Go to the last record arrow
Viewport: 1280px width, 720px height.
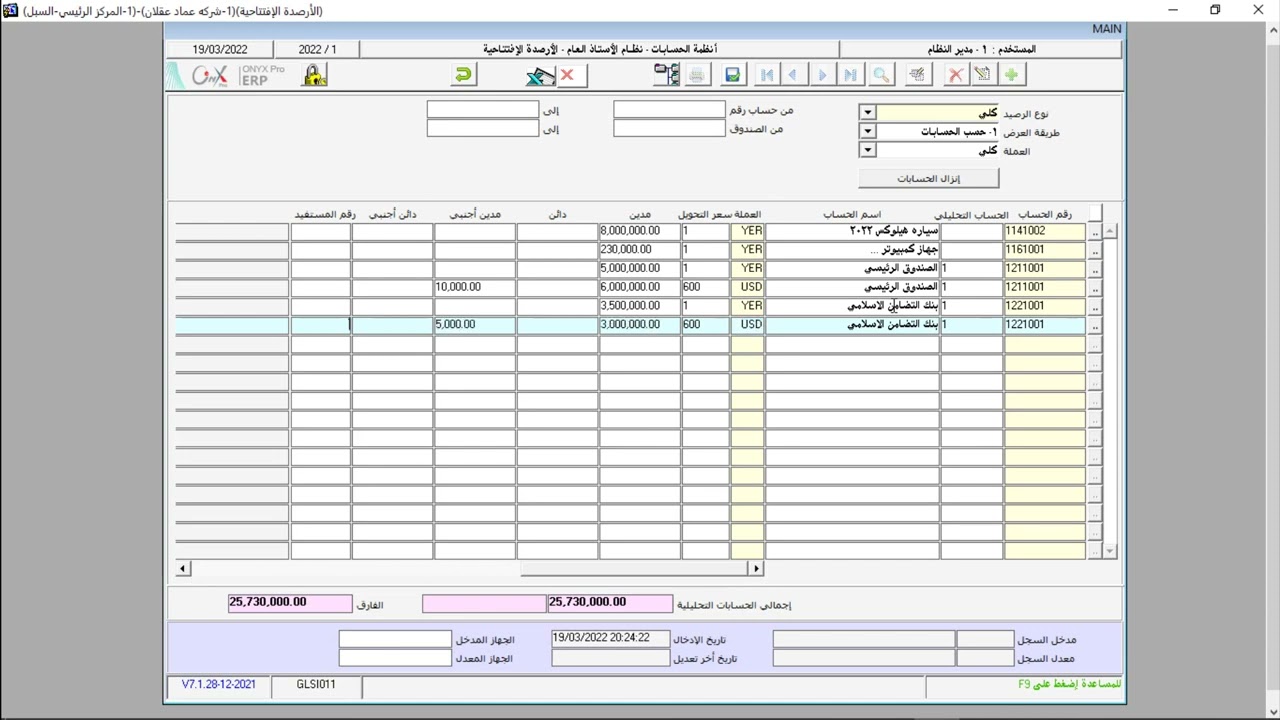tap(850, 75)
